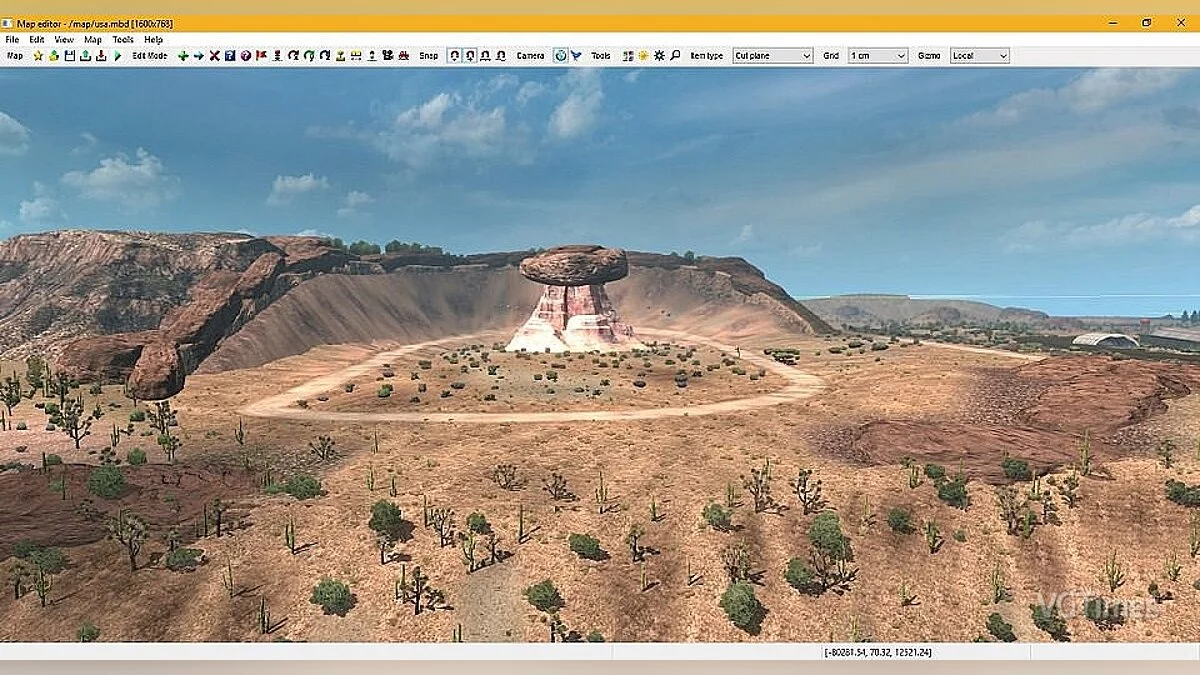The image size is (1200, 675).
Task: Click the yellow star new-map icon
Action: coord(38,56)
